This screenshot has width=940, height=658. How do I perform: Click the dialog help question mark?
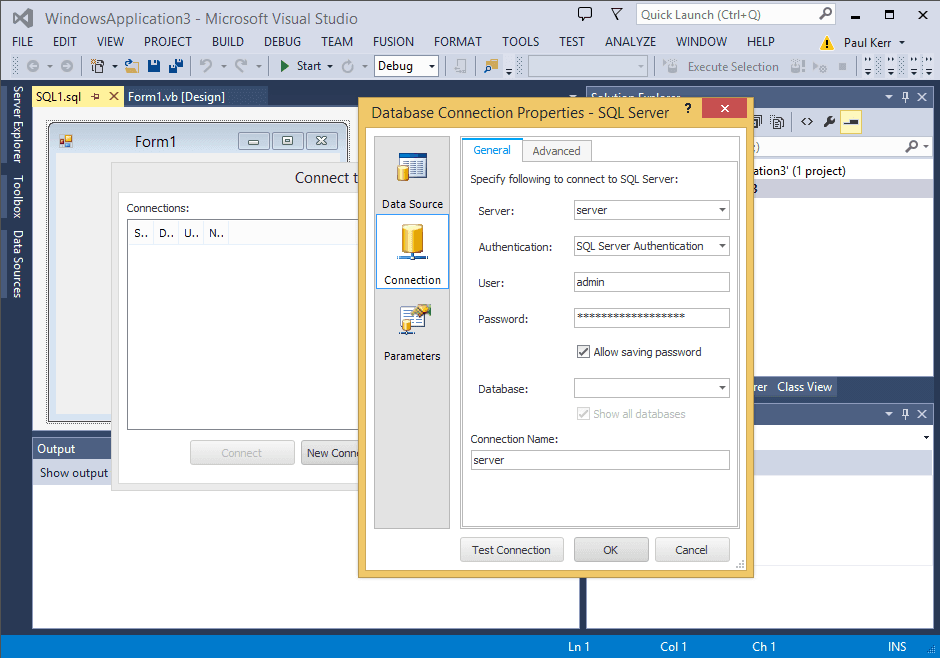click(688, 108)
